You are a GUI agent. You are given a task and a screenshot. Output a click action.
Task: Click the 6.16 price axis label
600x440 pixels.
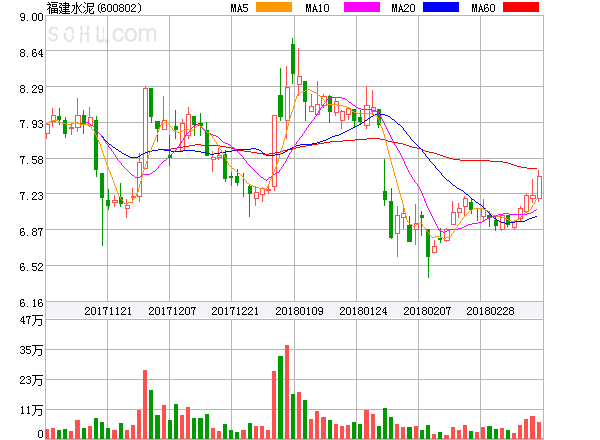(x=31, y=303)
